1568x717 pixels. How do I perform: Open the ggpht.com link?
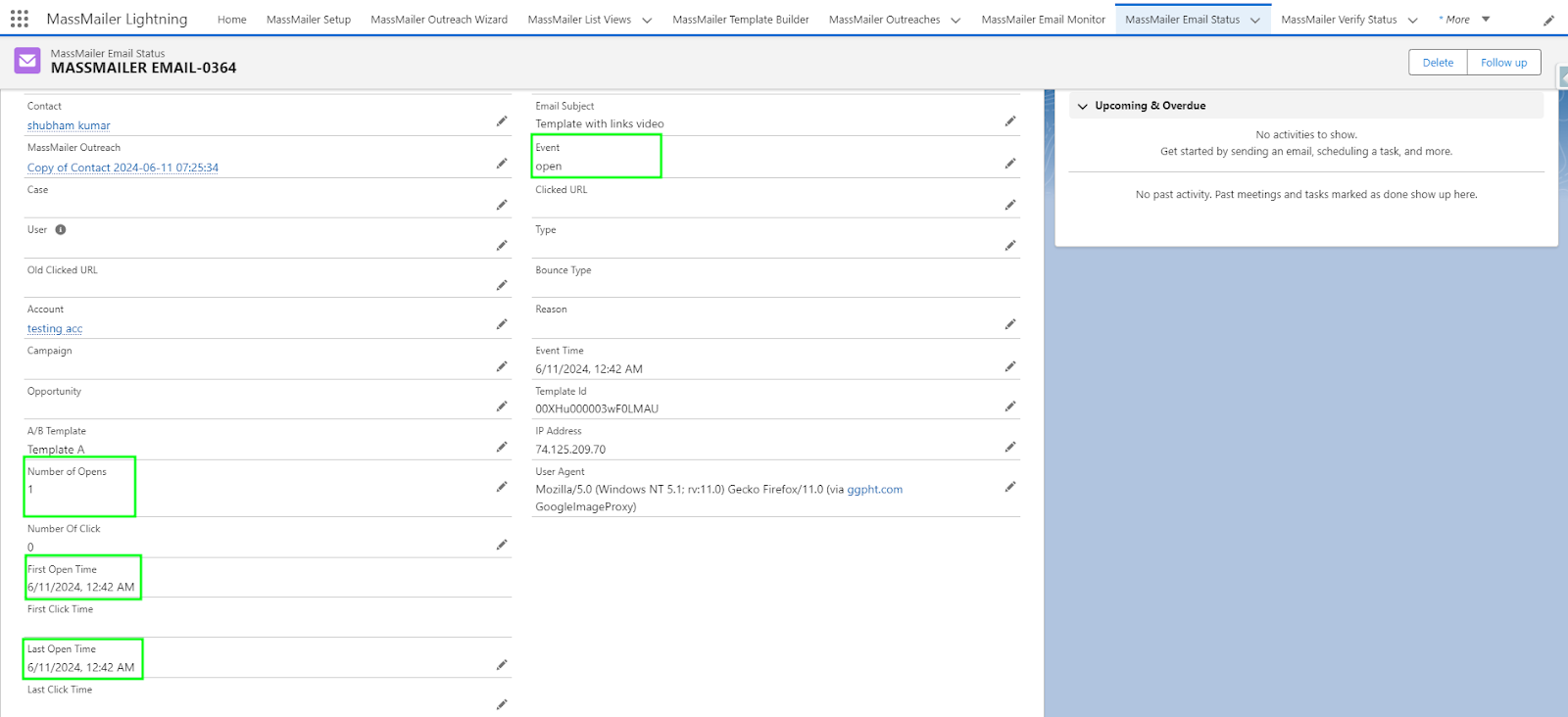click(875, 489)
